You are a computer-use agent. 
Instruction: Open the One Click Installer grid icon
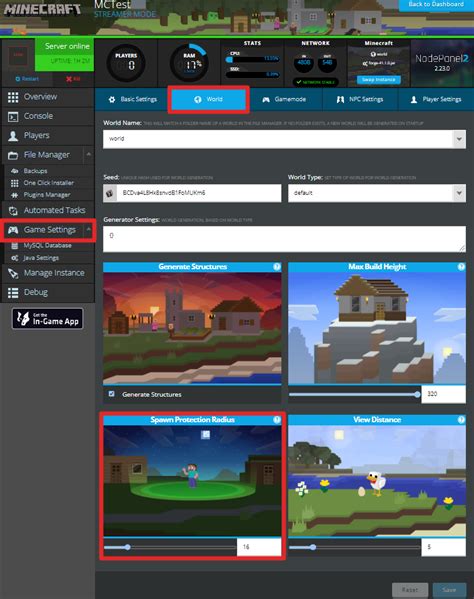tap(15, 183)
